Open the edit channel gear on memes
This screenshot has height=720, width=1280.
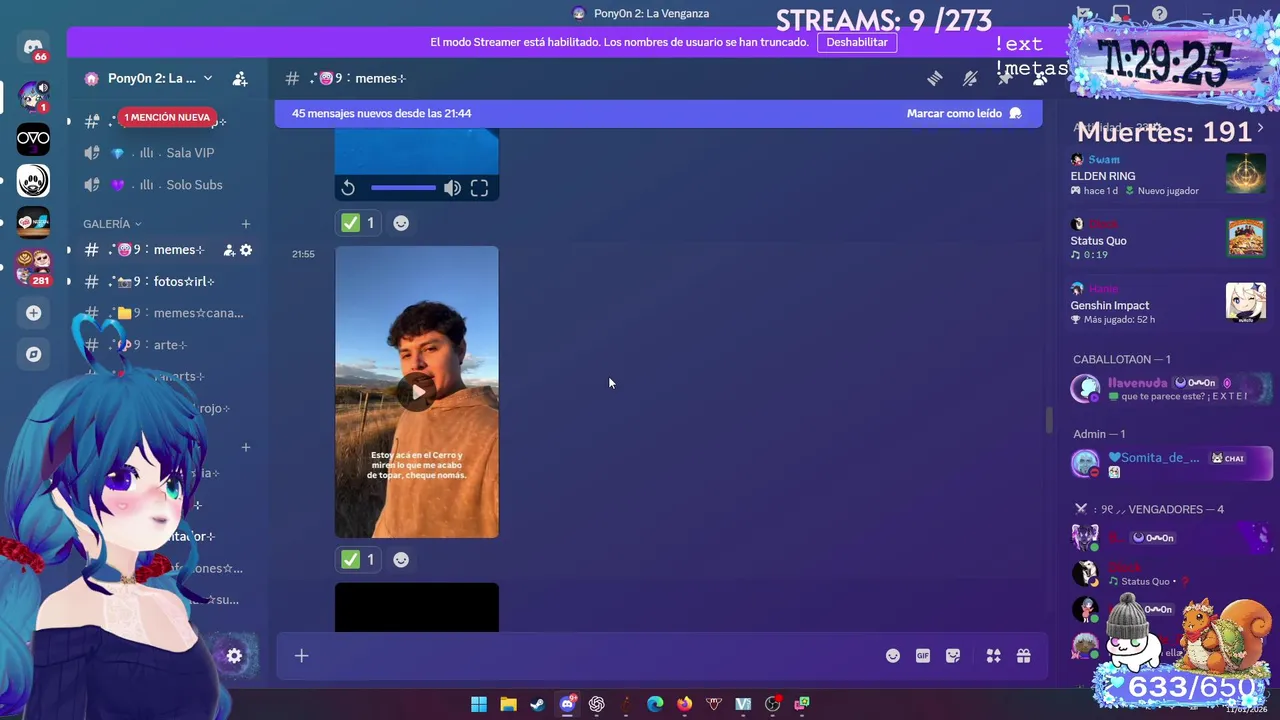(246, 250)
